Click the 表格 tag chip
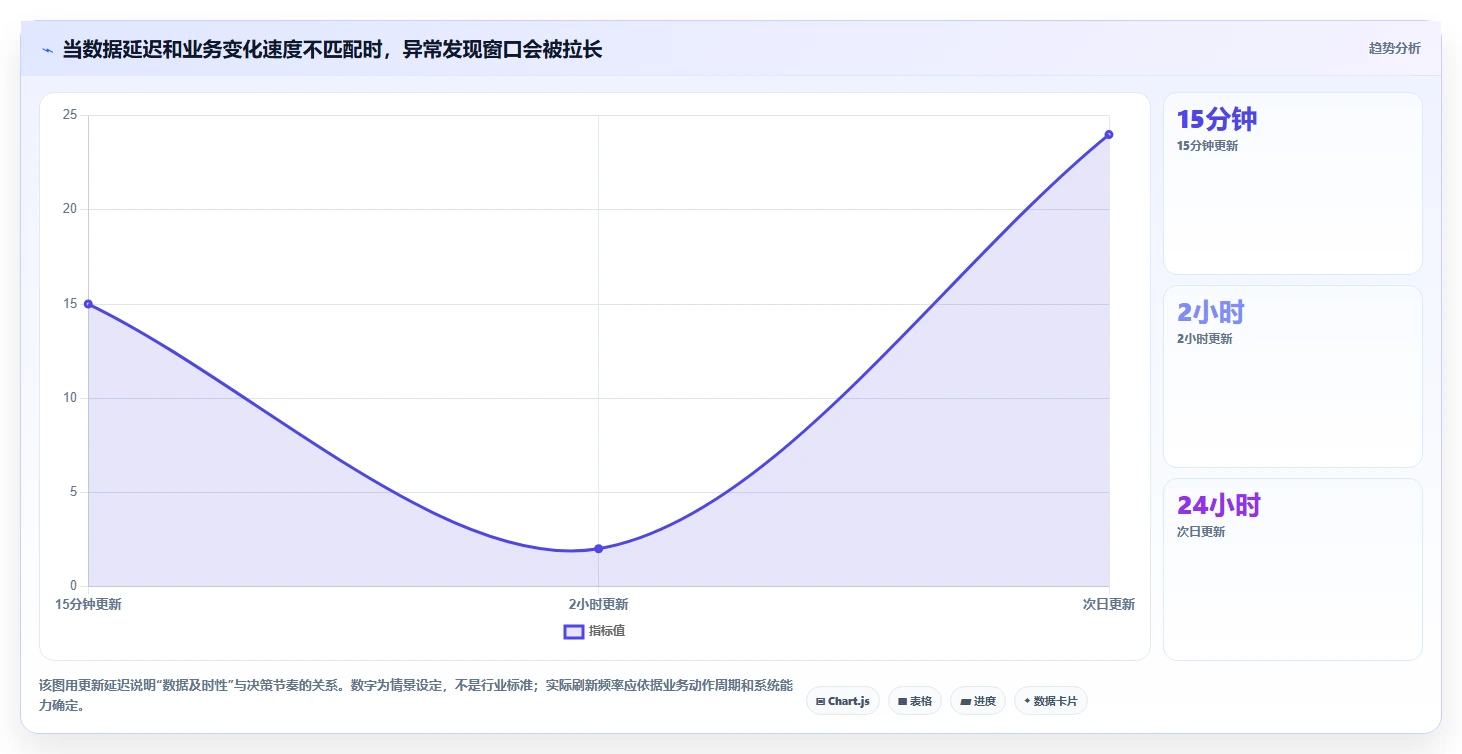This screenshot has width=1462, height=754. tap(915, 701)
